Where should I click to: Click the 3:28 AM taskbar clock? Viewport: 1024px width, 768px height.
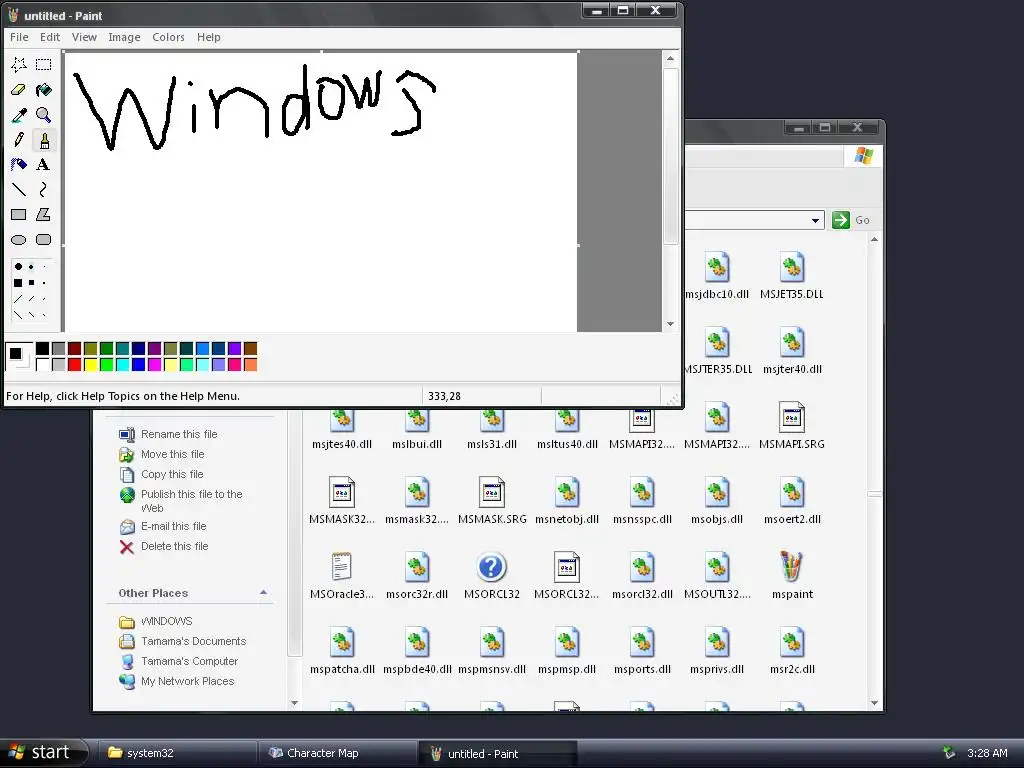[987, 753]
